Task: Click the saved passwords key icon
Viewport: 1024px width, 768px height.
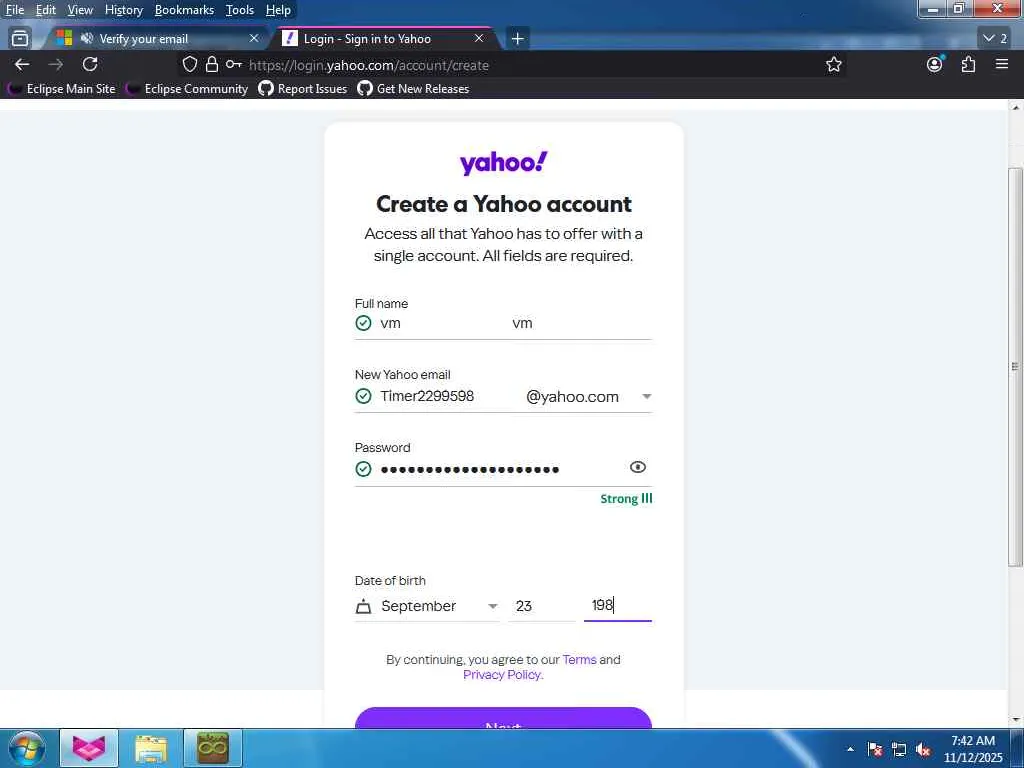Action: tap(234, 64)
